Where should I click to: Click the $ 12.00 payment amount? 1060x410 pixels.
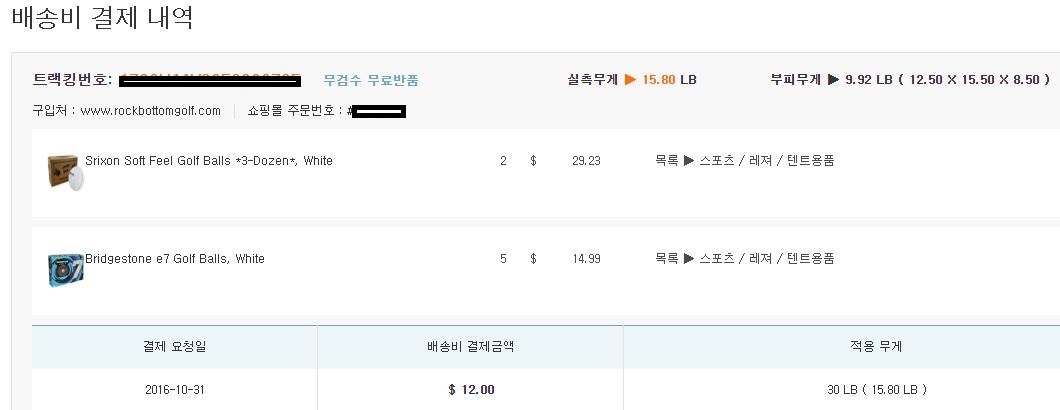(471, 389)
